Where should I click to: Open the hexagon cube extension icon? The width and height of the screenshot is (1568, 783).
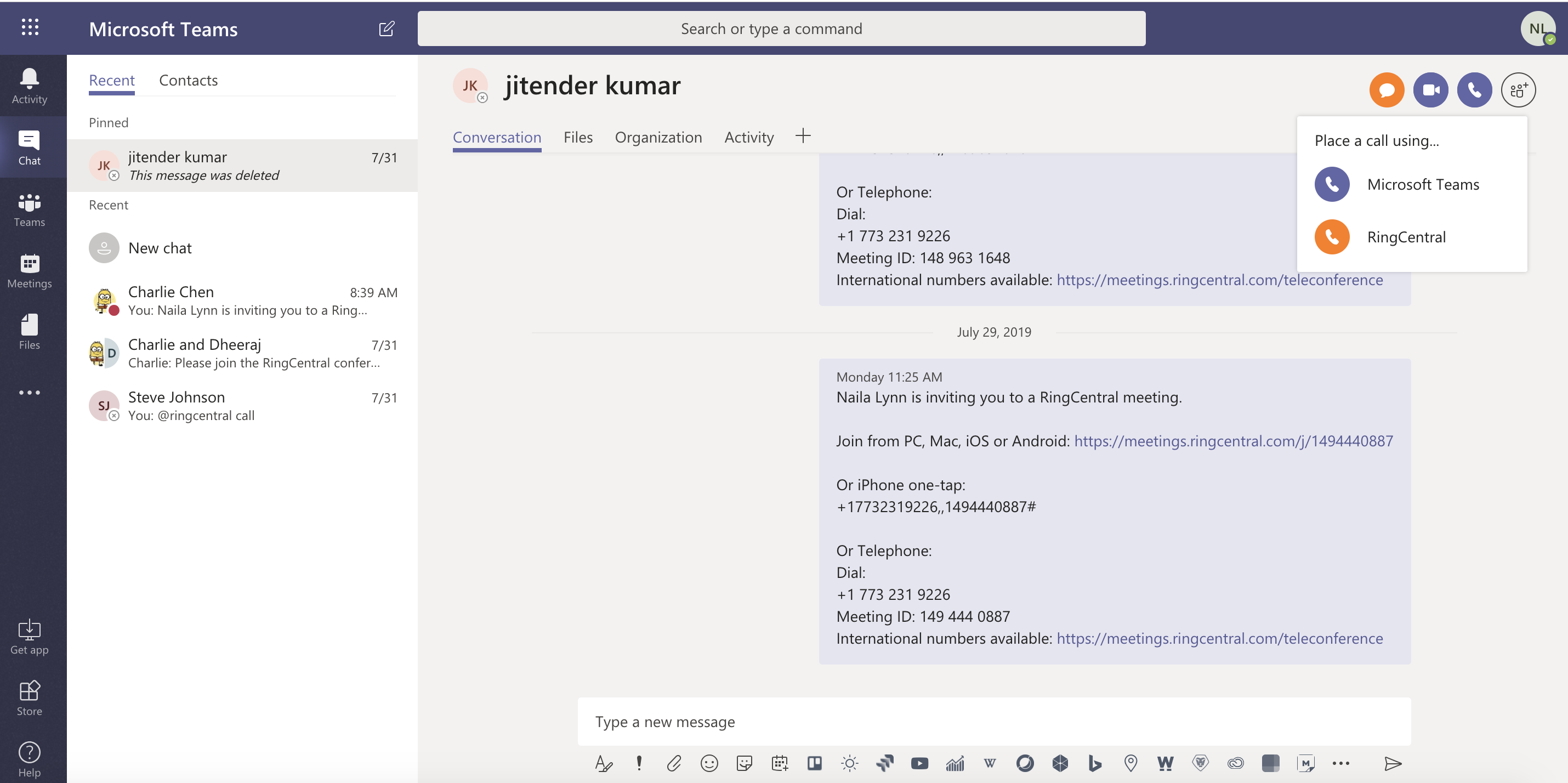[1060, 763]
